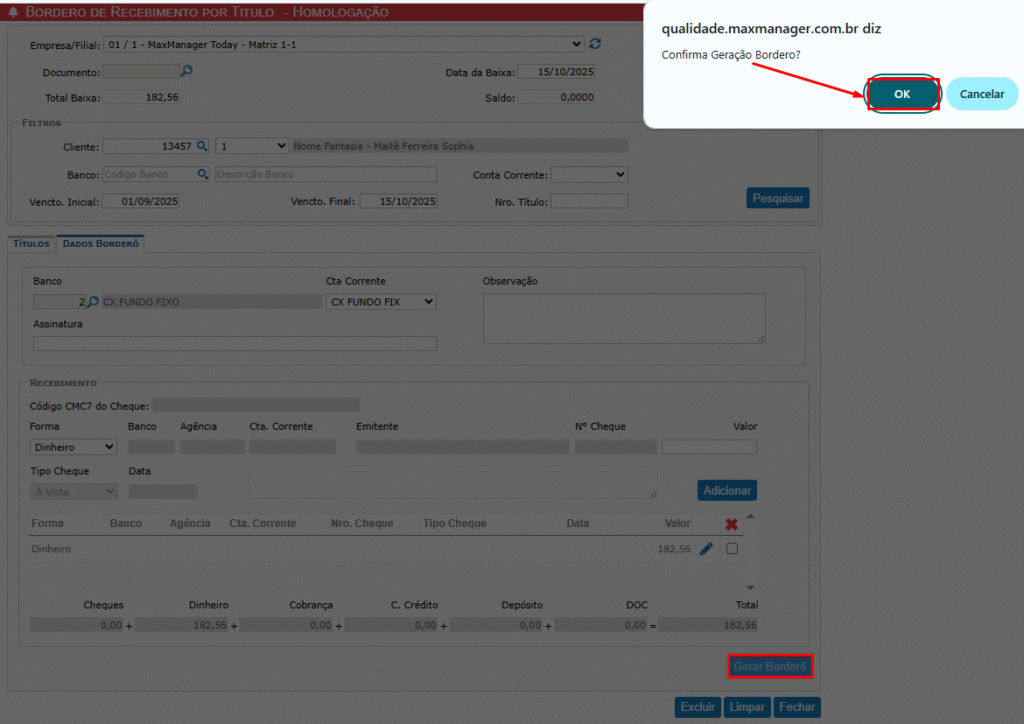Search bank via magnifier beside CX FUNDO FIXO
The height and width of the screenshot is (724, 1024).
pos(93,302)
